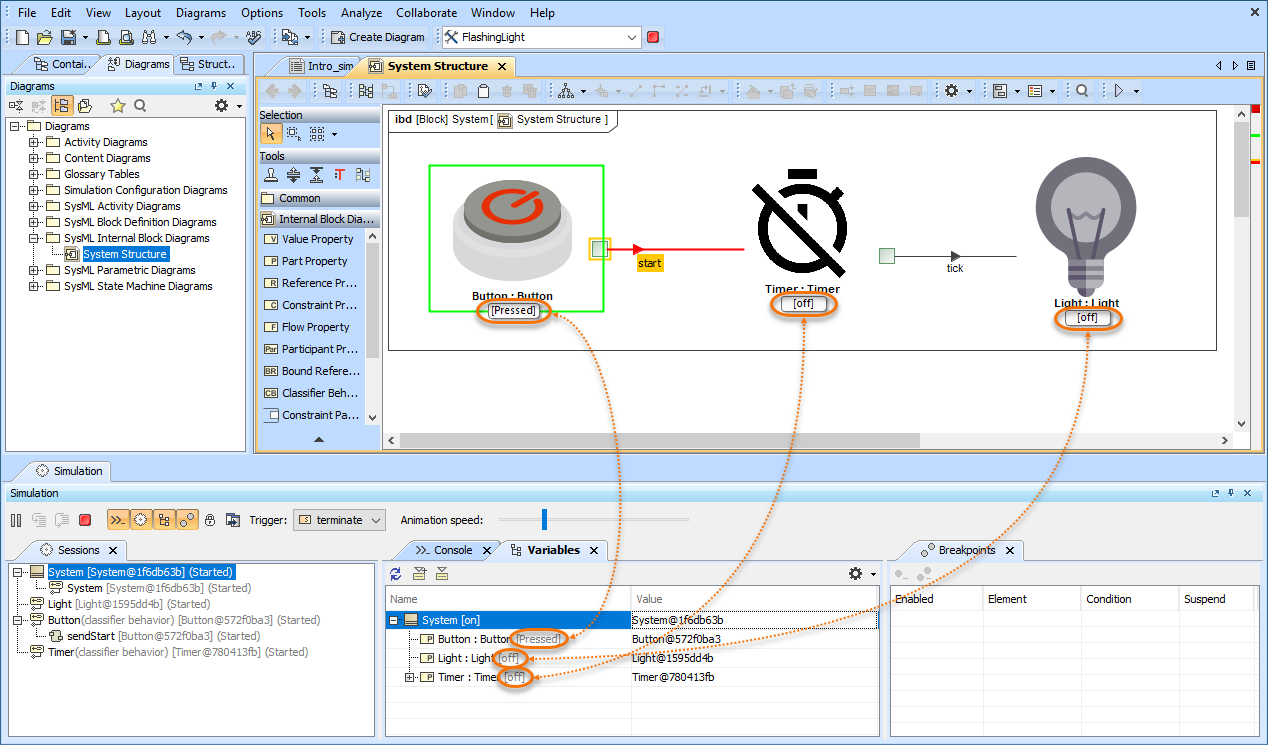Click the refresh icon in the Variables pane
The height and width of the screenshot is (745, 1268).
(396, 574)
